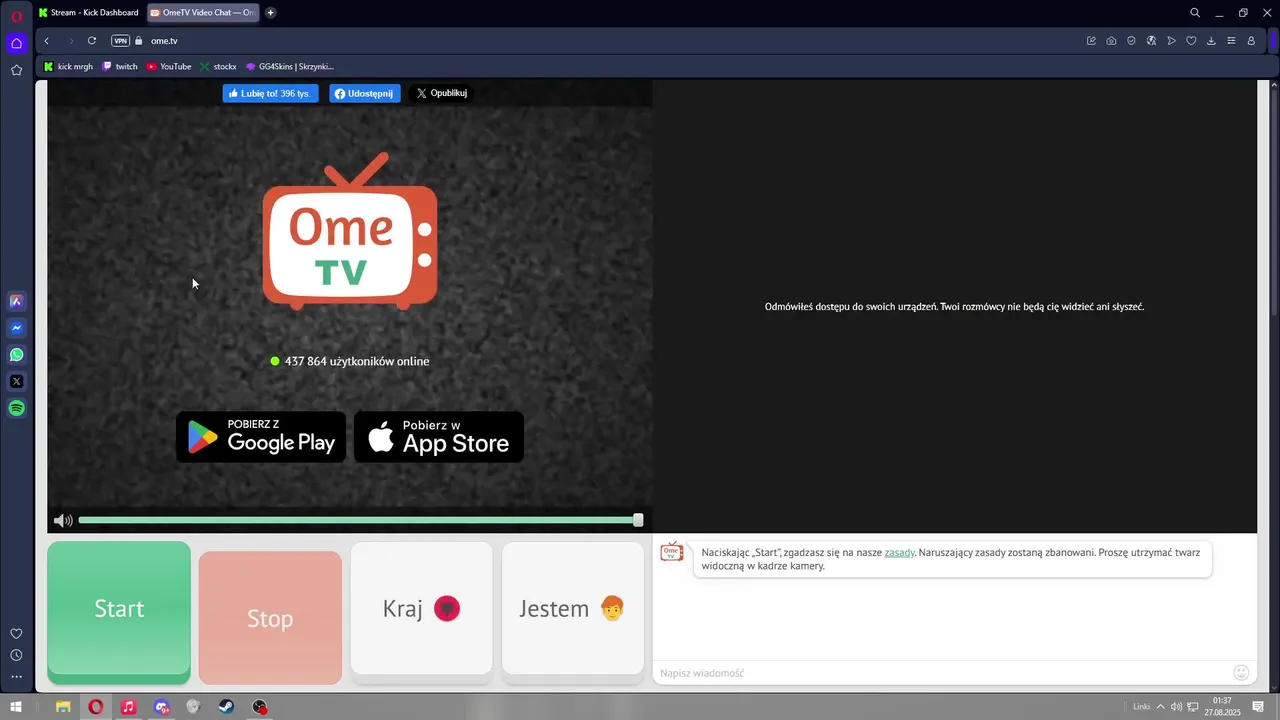Open the taskbar volume control
1280x720 pixels.
click(1176, 707)
